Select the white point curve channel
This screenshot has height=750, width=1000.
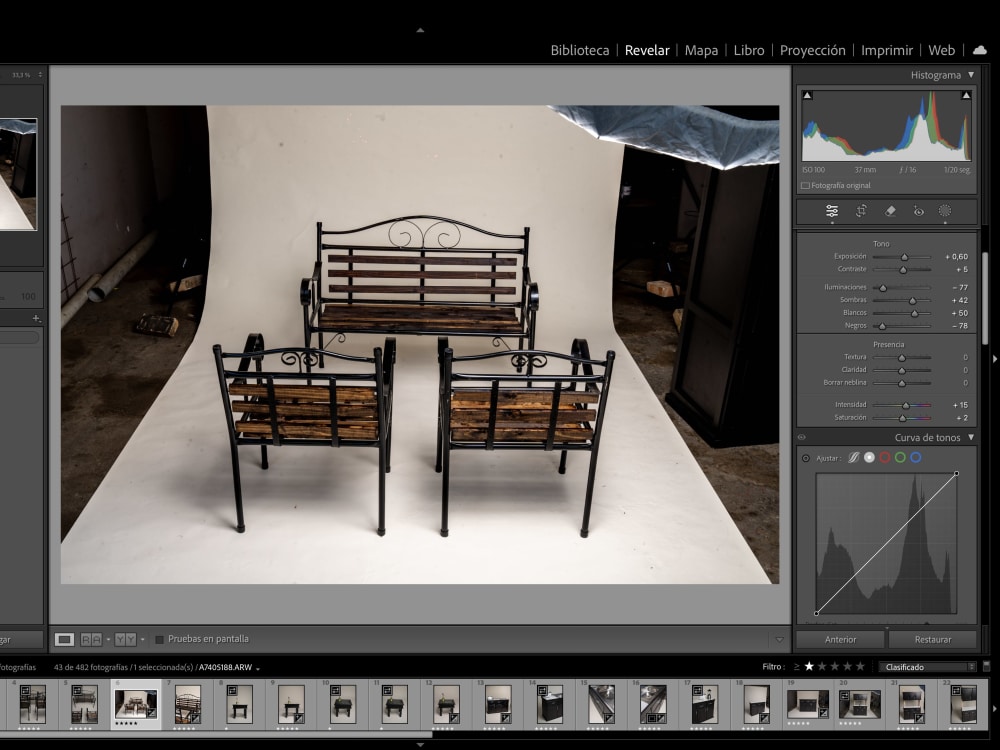(869, 457)
